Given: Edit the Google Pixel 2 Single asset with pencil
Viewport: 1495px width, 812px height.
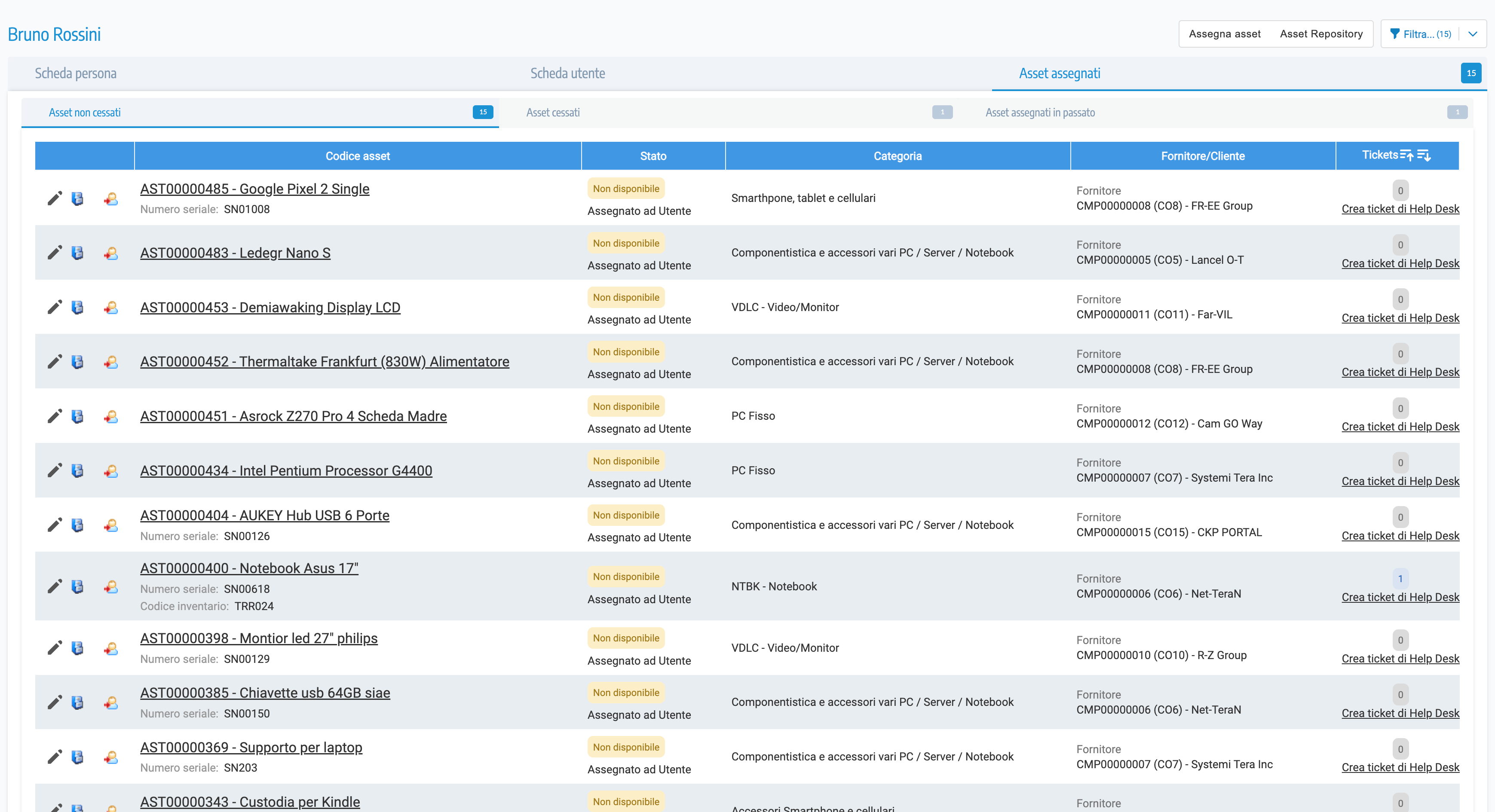Looking at the screenshot, I should click(55, 198).
